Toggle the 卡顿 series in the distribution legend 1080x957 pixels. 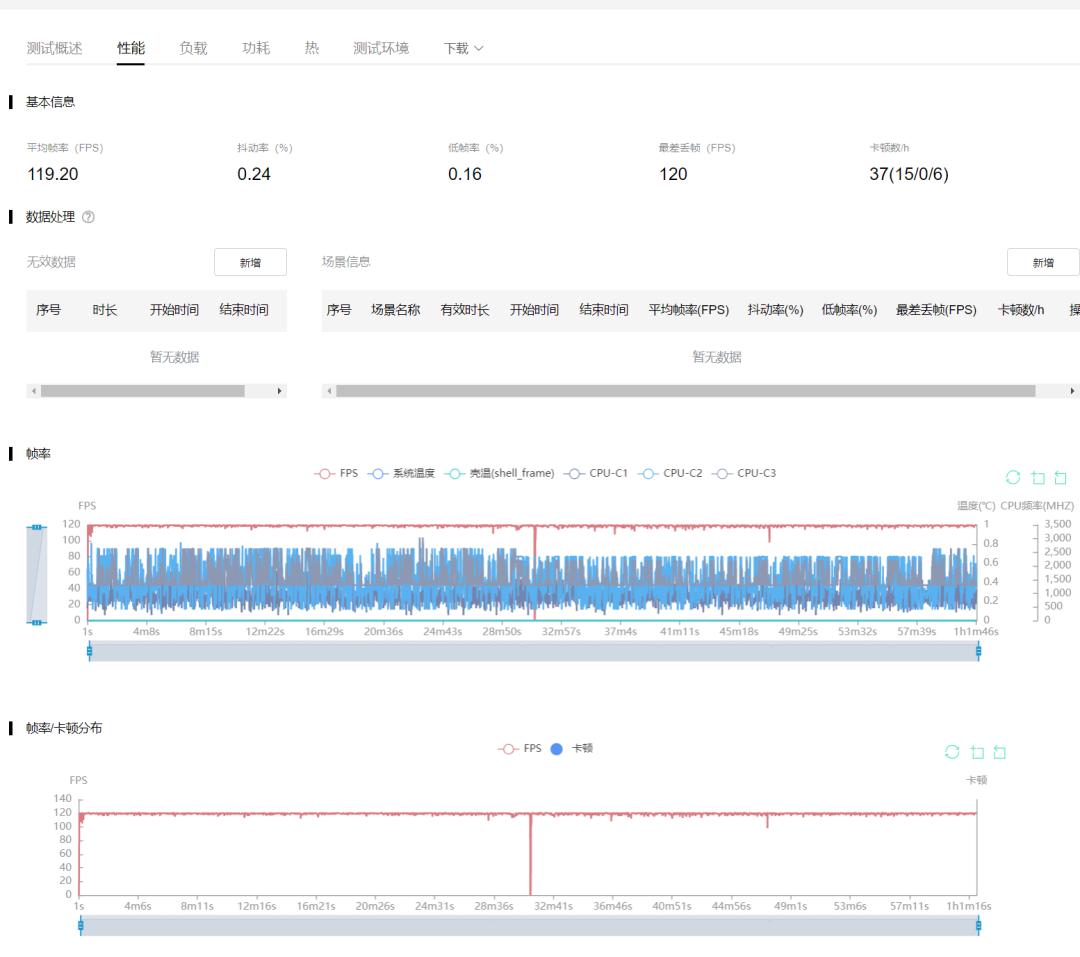tap(572, 748)
